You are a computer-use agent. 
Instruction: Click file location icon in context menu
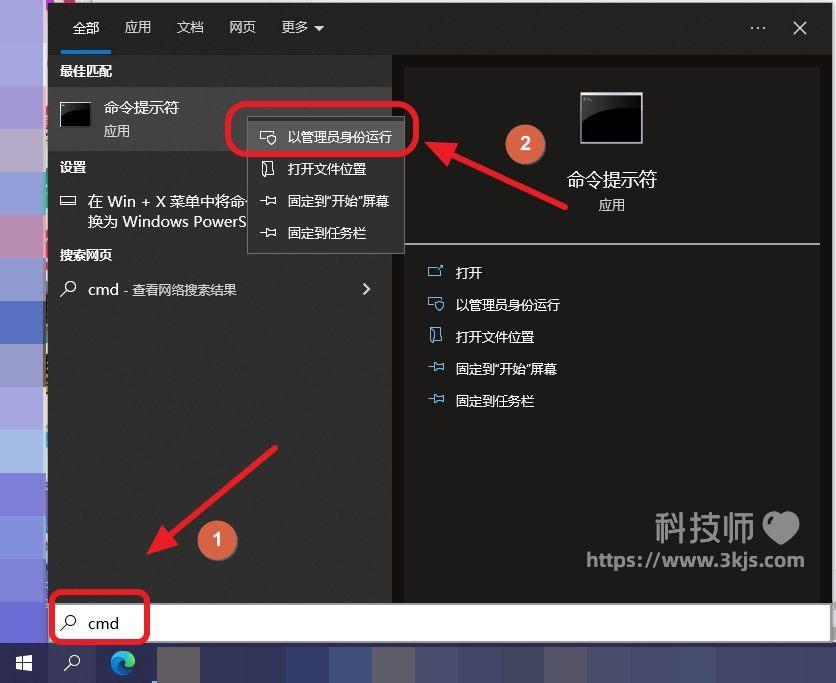click(268, 169)
